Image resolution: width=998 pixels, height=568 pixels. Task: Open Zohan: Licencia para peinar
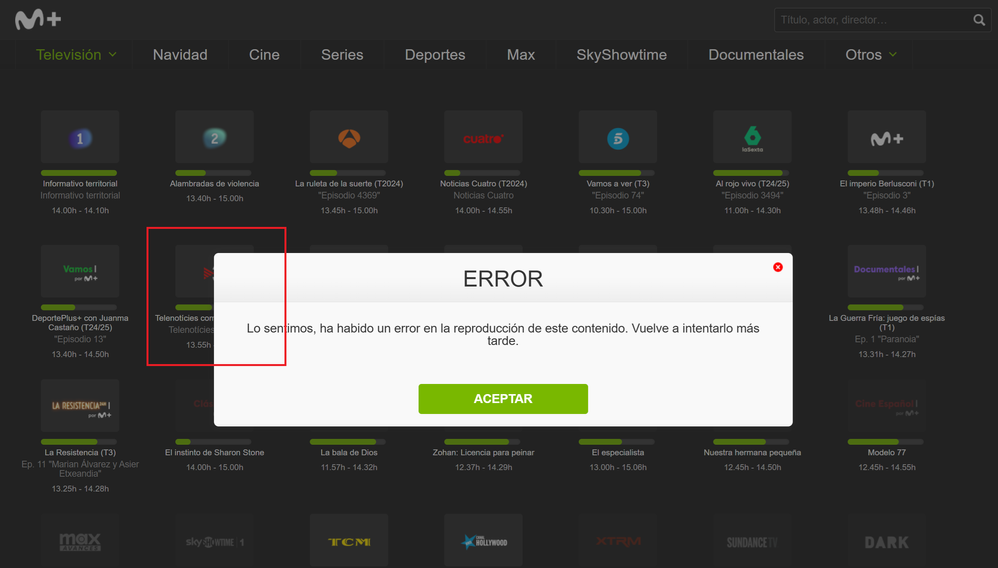coord(483,452)
